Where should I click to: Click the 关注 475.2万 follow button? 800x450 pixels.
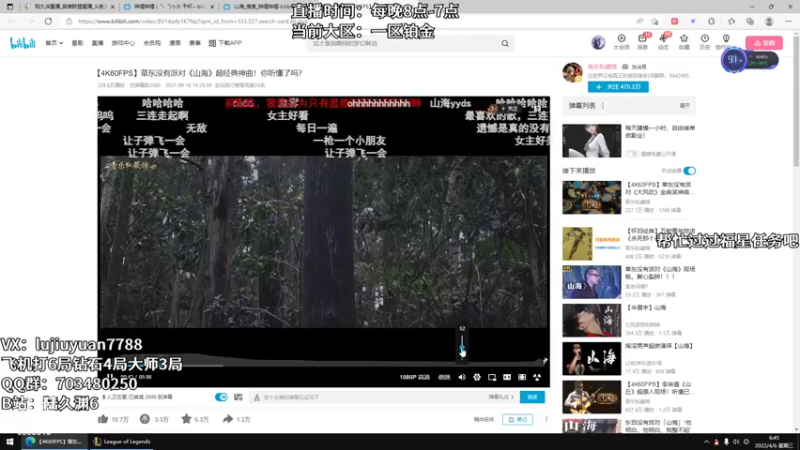coord(618,87)
